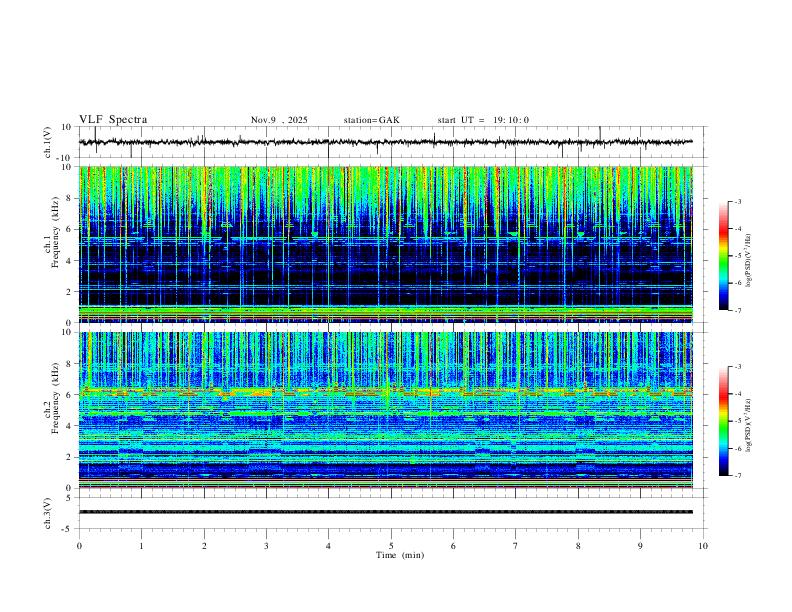The height and width of the screenshot is (612, 792).
Task: Click the '-3' label on upper colorbar
Action: (737, 201)
